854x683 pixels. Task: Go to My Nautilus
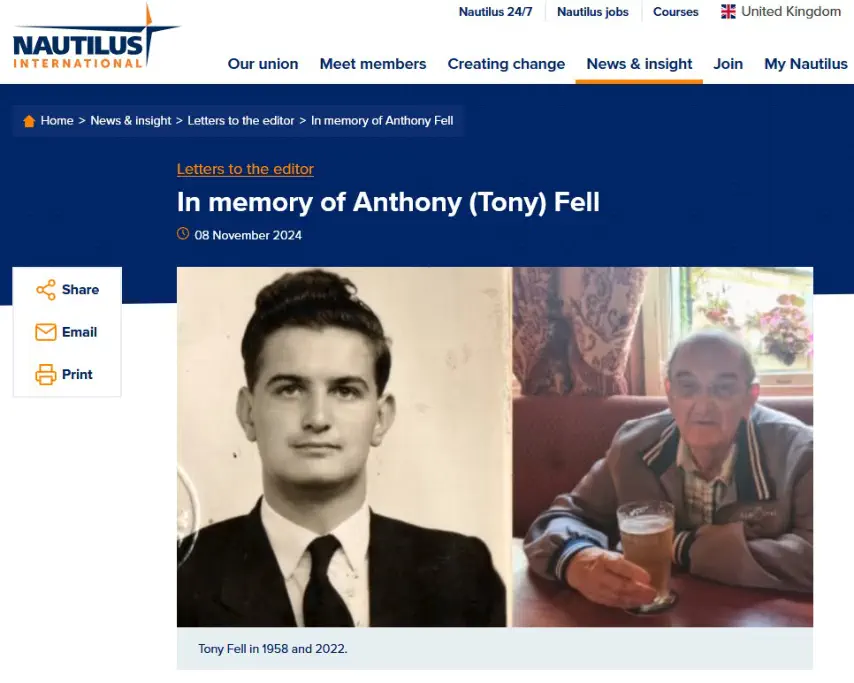pos(806,64)
